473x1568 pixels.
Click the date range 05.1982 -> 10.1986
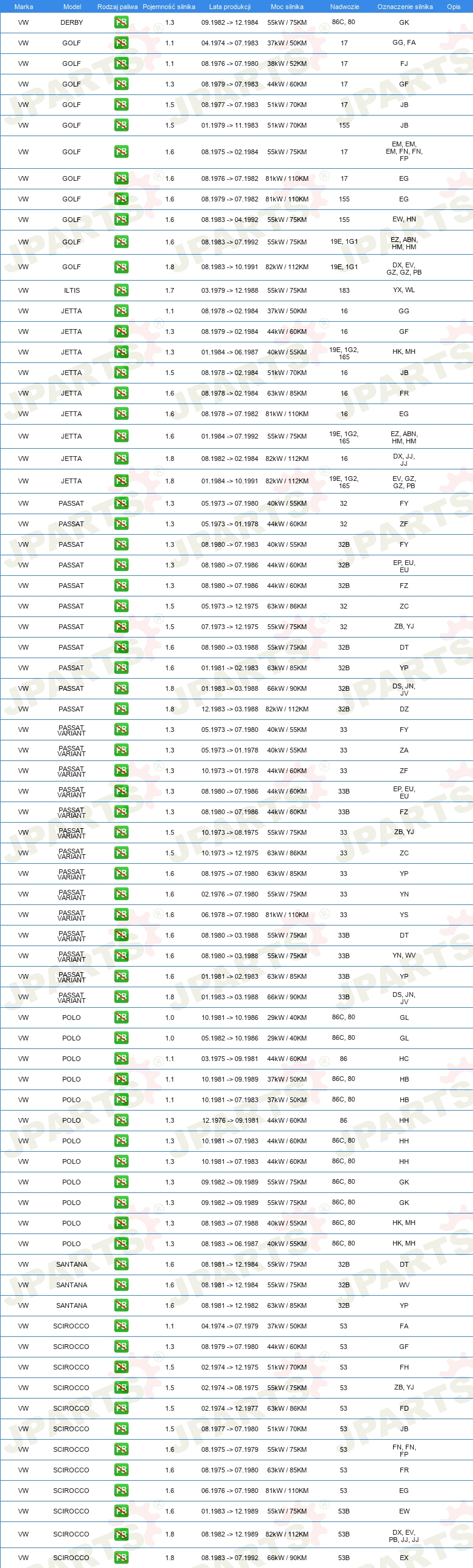pyautogui.click(x=229, y=1039)
